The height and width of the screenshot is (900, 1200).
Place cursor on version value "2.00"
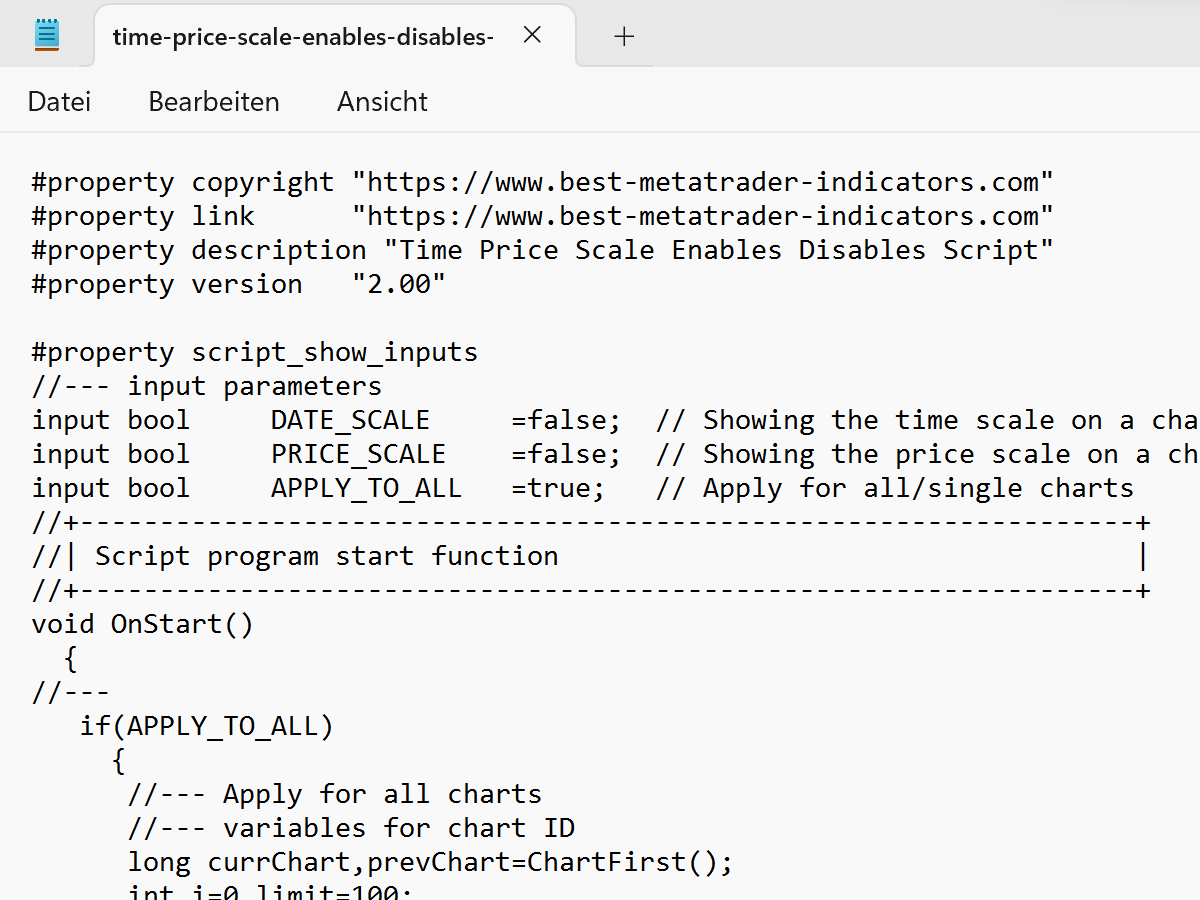pyautogui.click(x=398, y=285)
